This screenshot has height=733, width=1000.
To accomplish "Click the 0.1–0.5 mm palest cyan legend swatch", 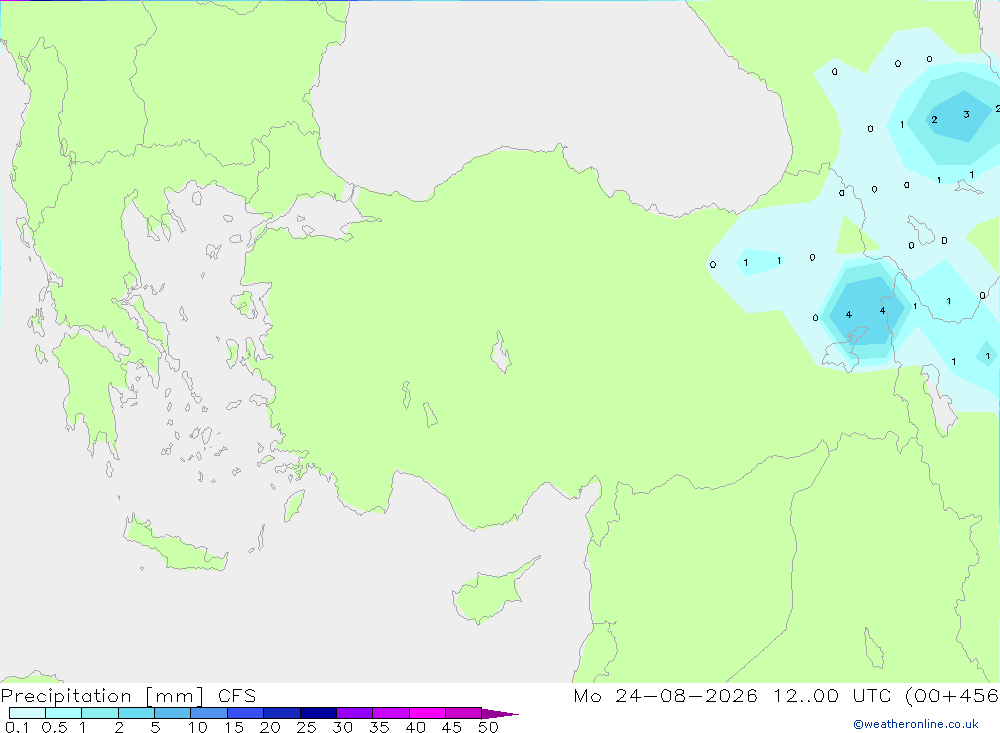I will (x=27, y=713).
